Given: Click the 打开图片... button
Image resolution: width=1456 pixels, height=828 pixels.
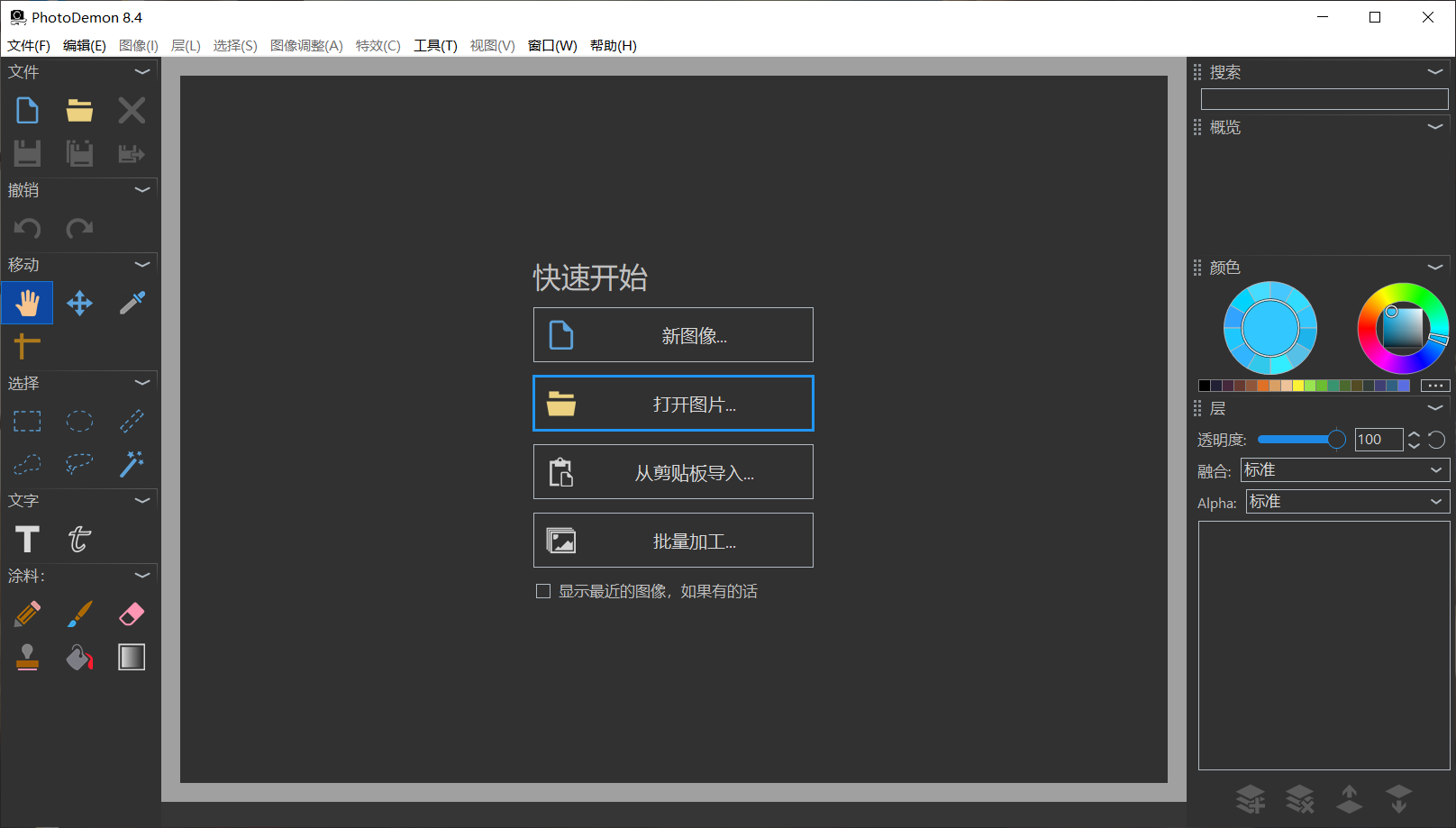Looking at the screenshot, I should [x=673, y=404].
